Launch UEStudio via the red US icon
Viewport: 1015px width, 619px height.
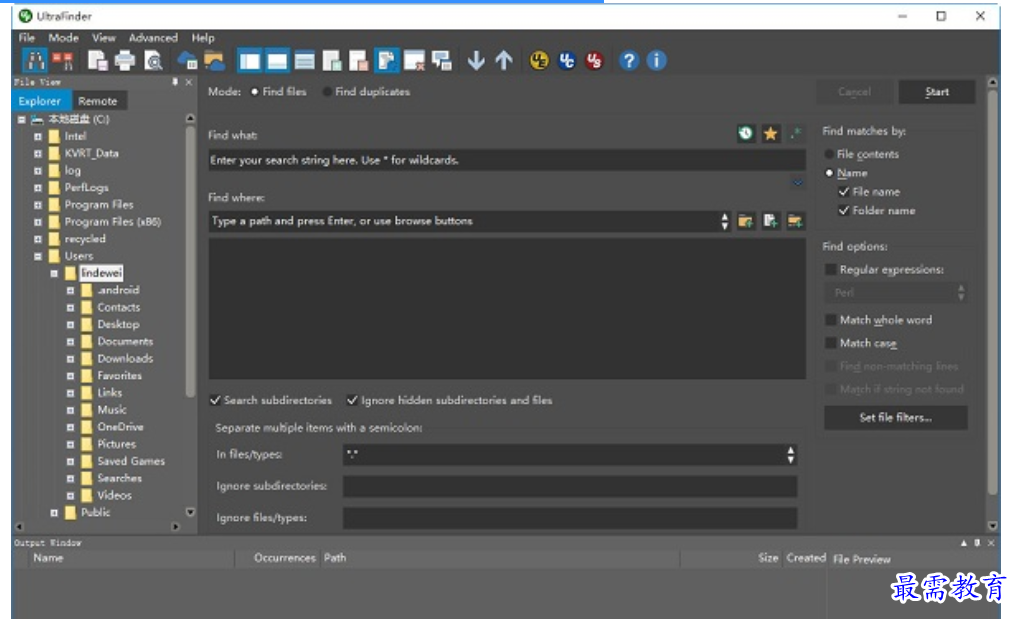click(x=594, y=61)
